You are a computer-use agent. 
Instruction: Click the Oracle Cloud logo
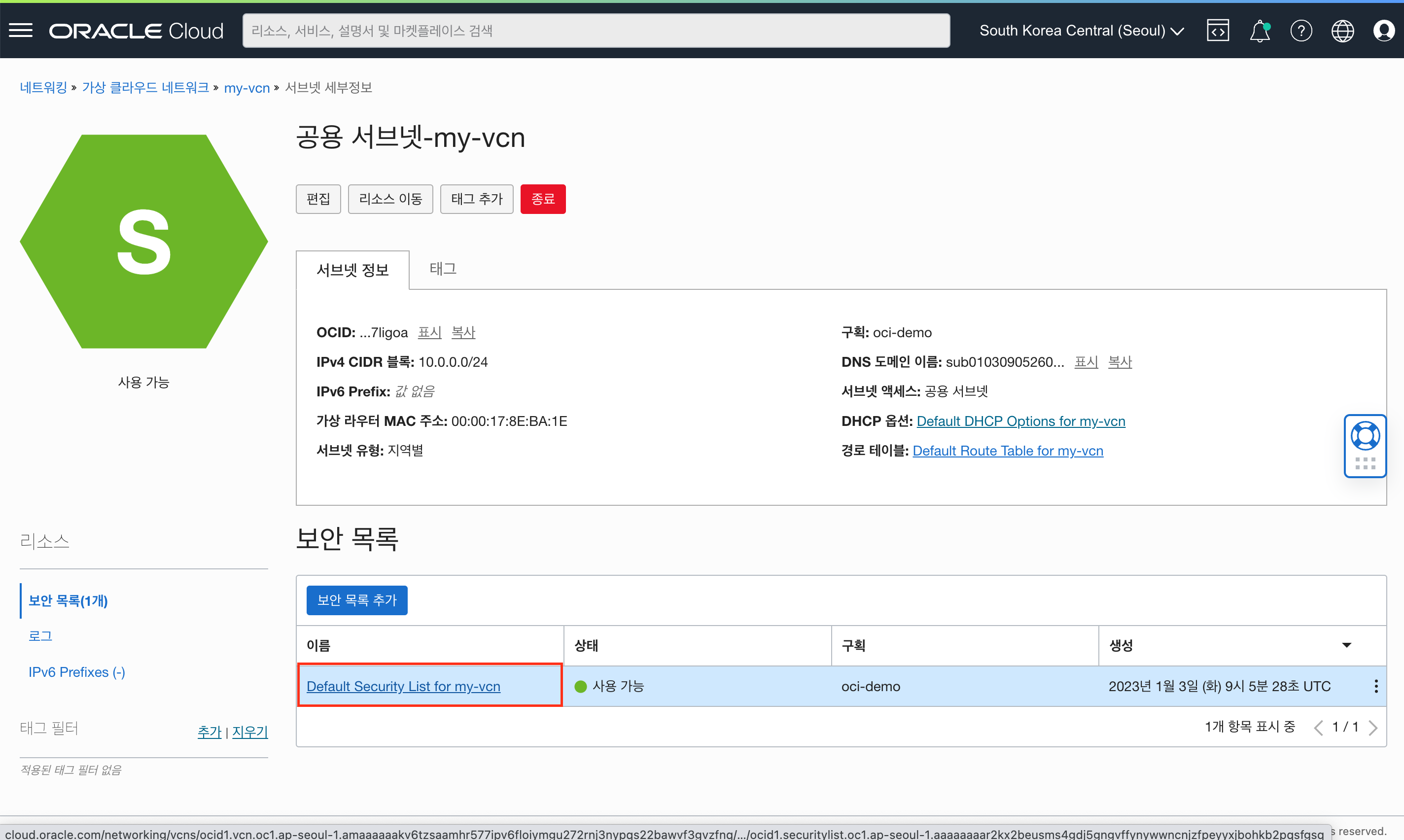coord(137,31)
